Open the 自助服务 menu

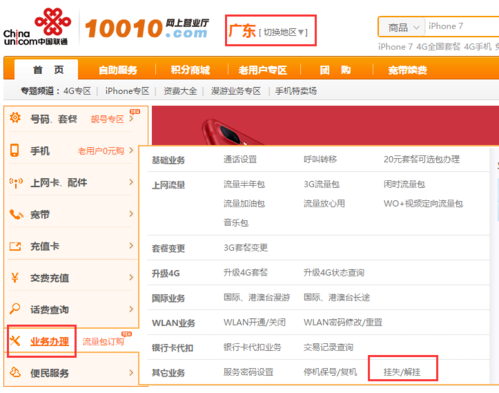[x=118, y=70]
